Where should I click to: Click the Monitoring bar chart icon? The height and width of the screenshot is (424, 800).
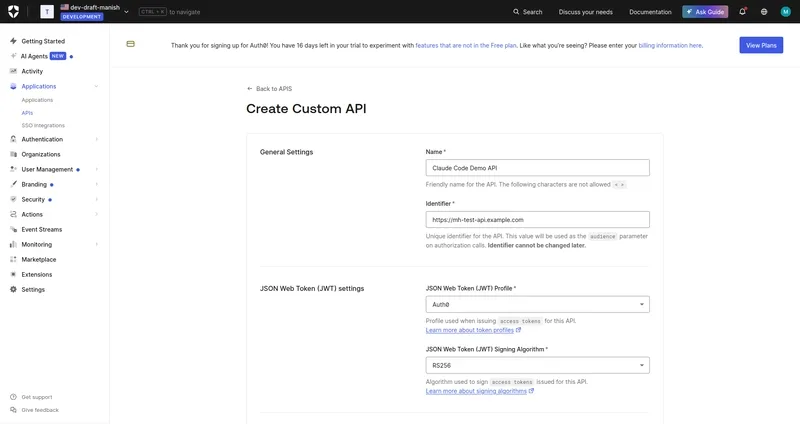(x=13, y=244)
